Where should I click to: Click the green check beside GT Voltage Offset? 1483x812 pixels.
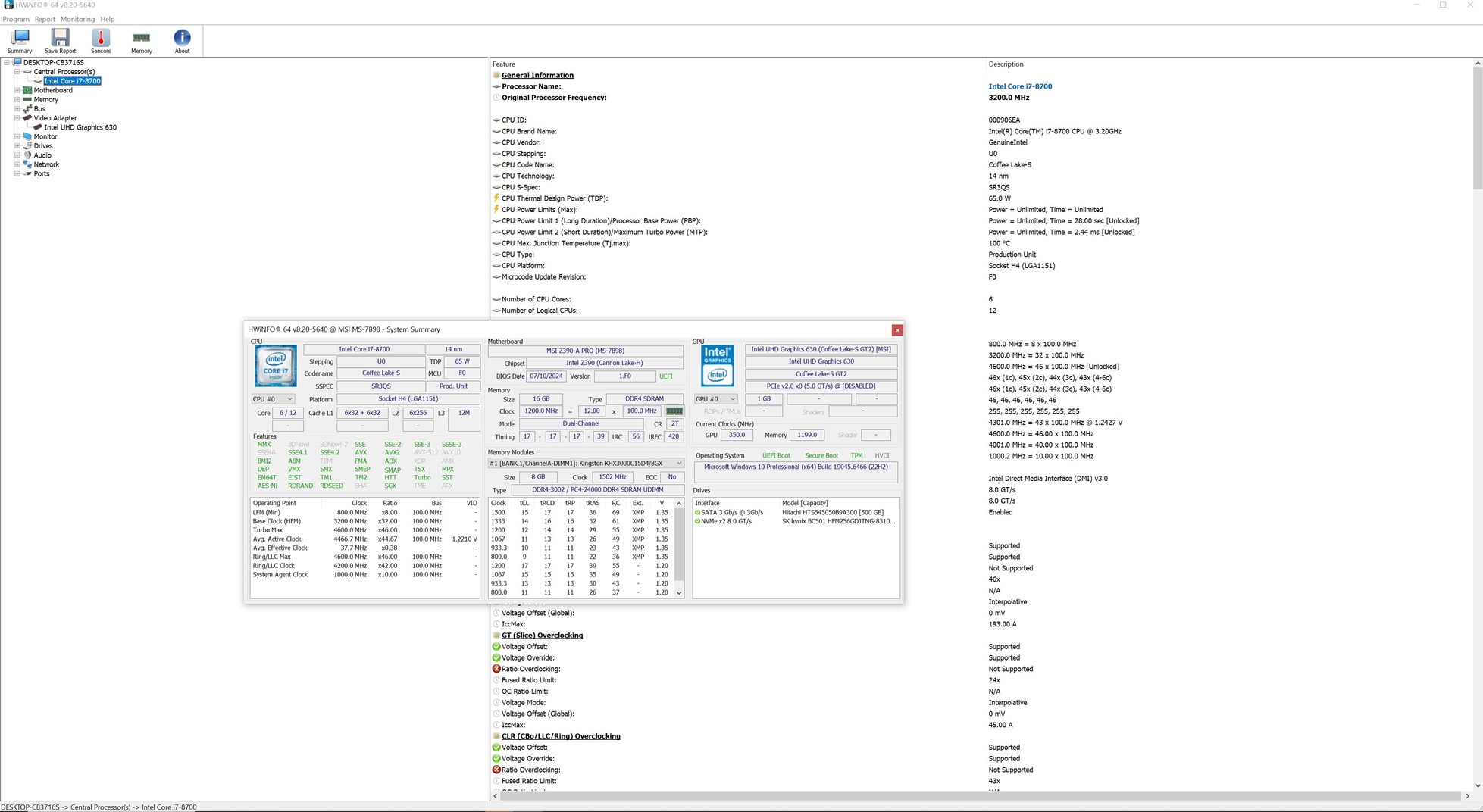(x=496, y=647)
